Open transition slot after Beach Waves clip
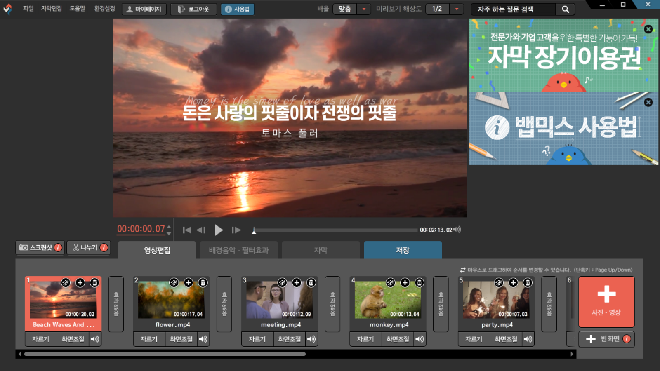 click(116, 304)
